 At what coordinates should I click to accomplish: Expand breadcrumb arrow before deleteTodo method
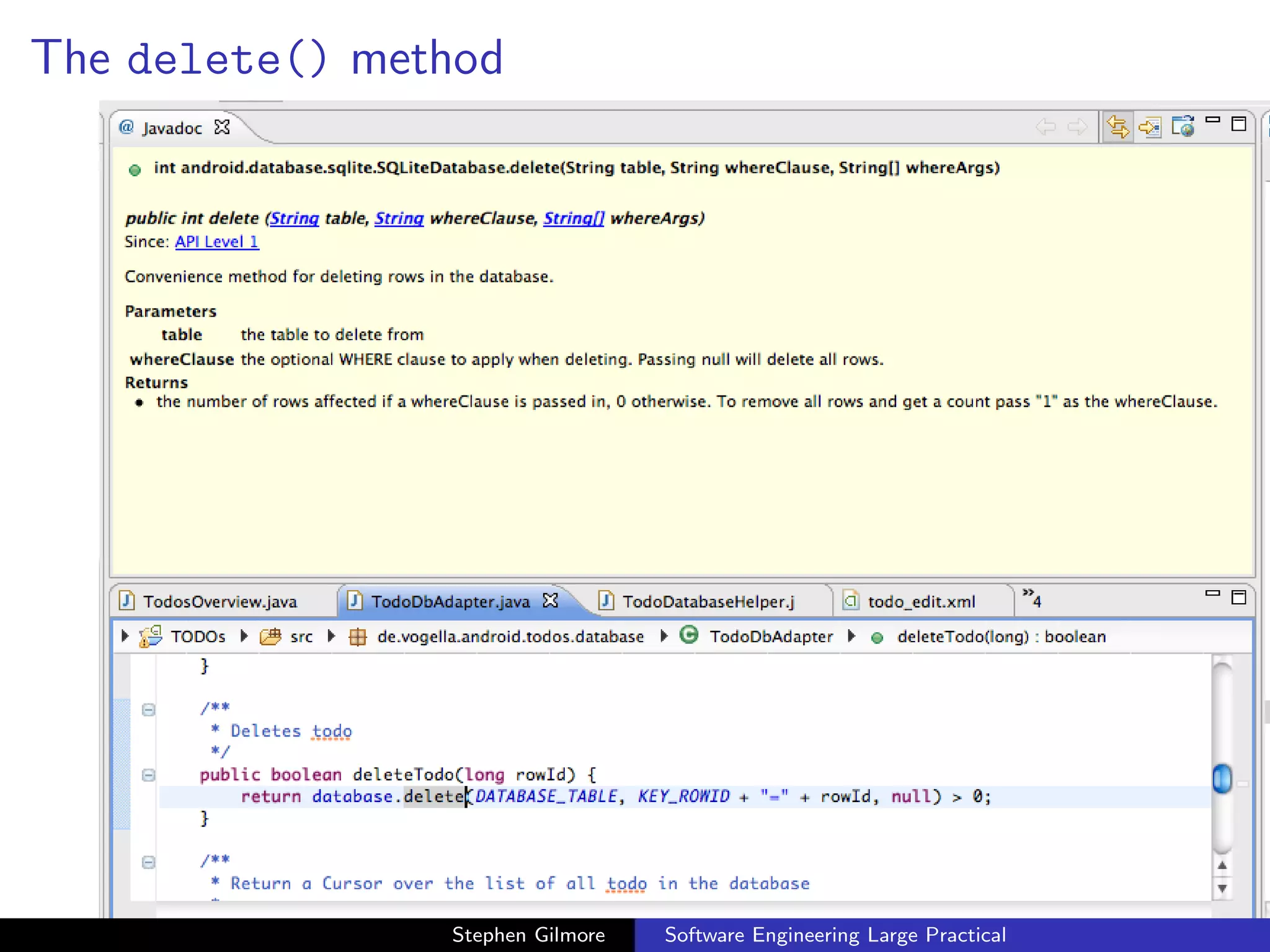pos(851,636)
